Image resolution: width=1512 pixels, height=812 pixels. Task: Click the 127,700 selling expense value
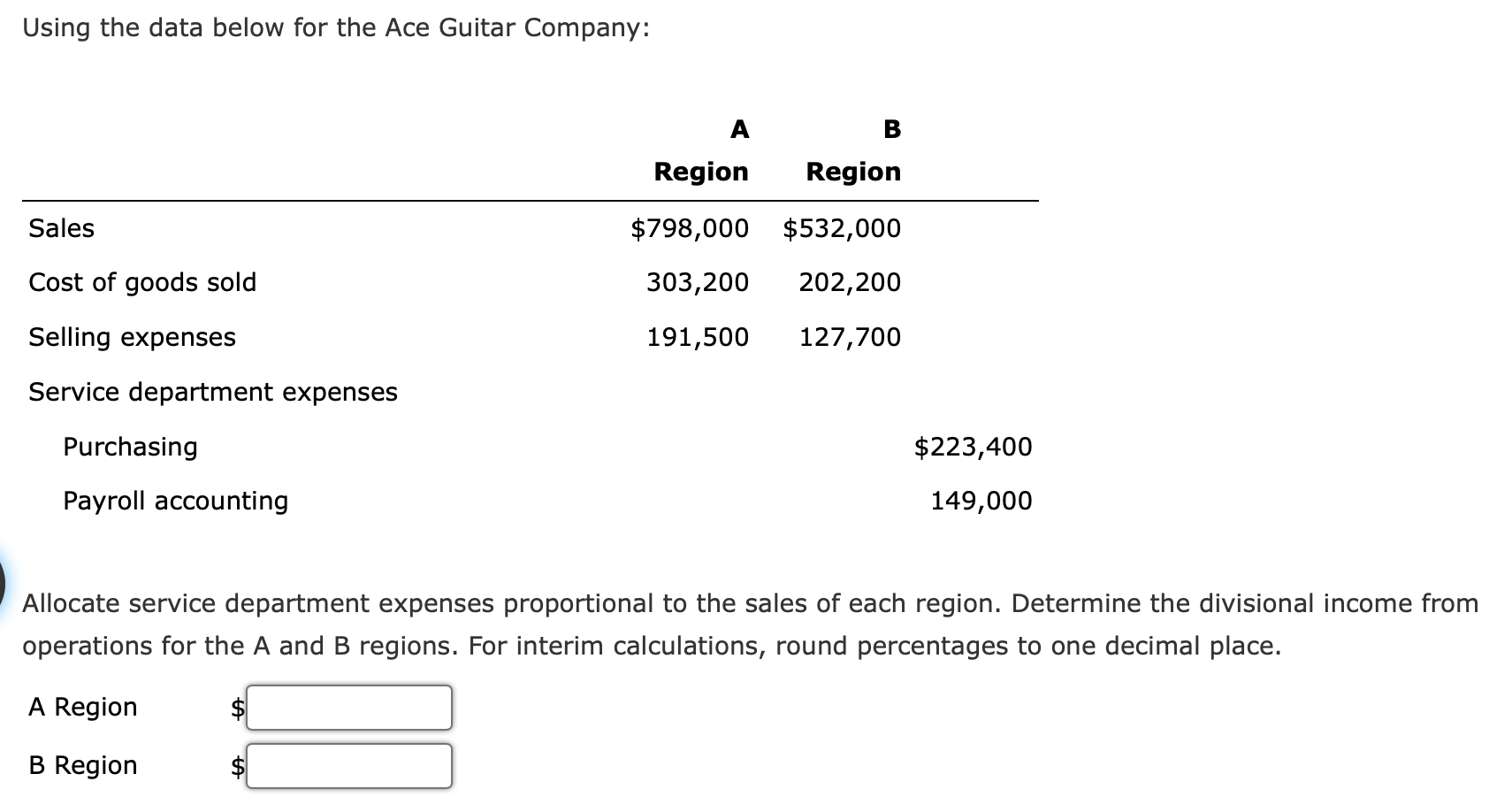click(850, 337)
